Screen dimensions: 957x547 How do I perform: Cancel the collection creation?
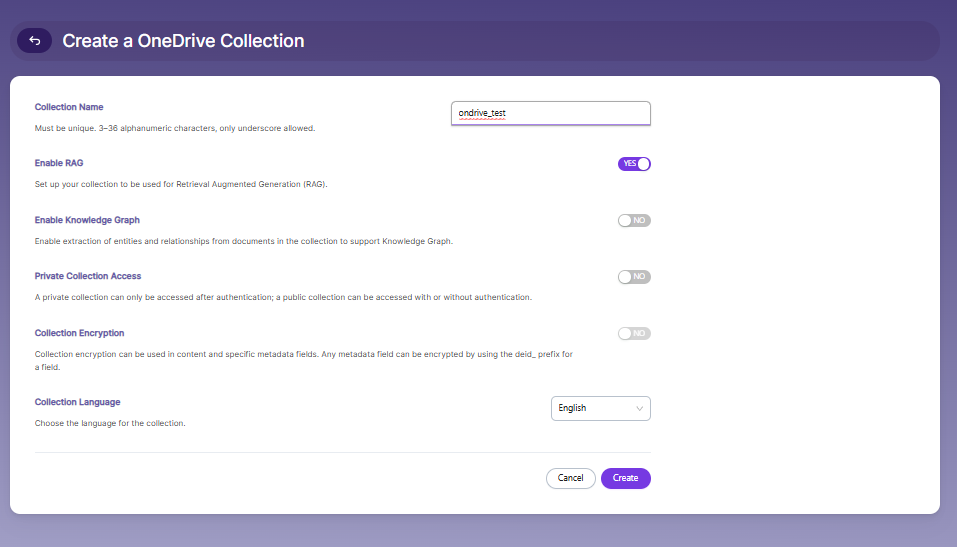(571, 478)
